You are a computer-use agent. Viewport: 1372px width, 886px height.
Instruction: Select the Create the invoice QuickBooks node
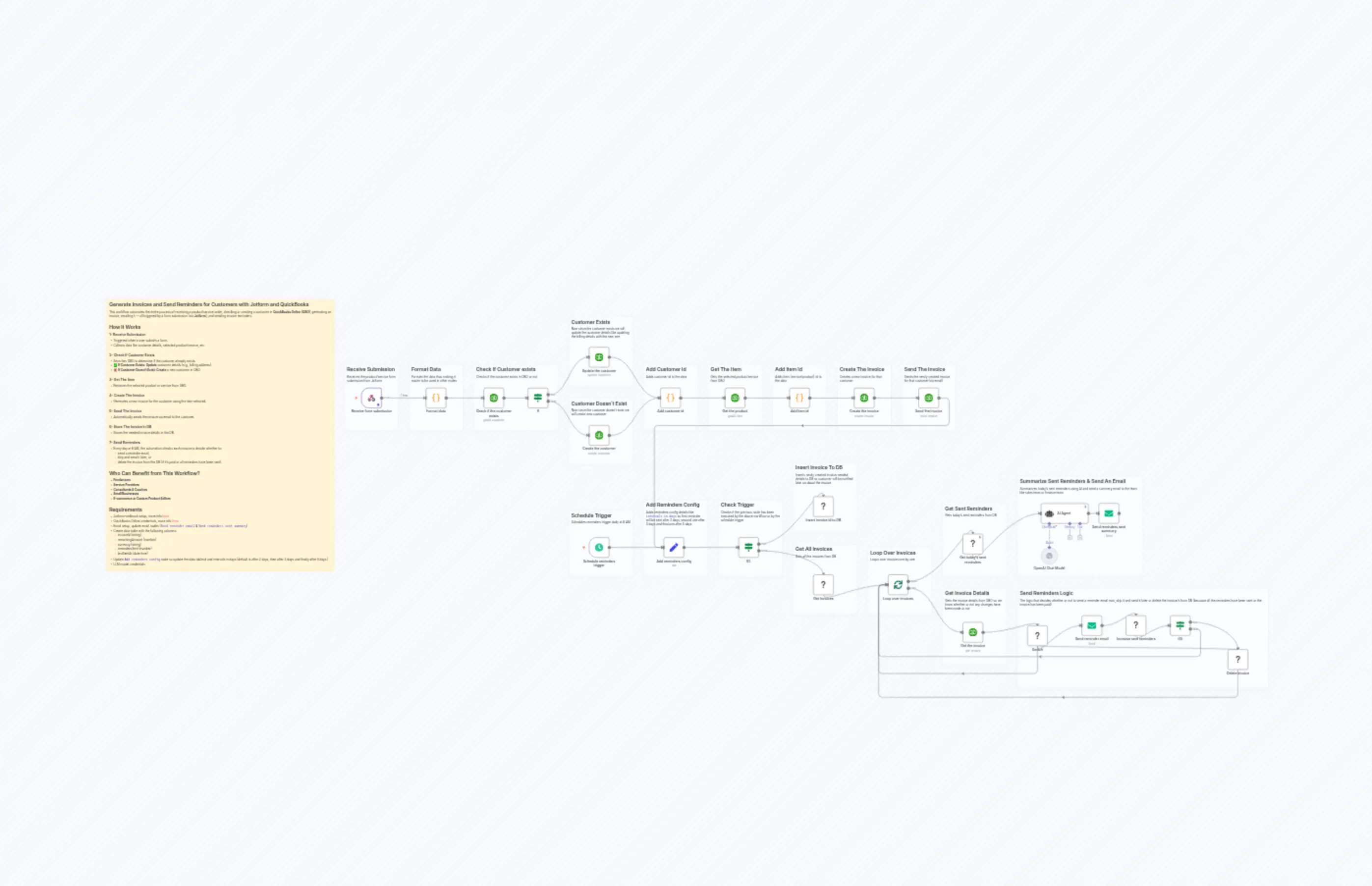[863, 398]
